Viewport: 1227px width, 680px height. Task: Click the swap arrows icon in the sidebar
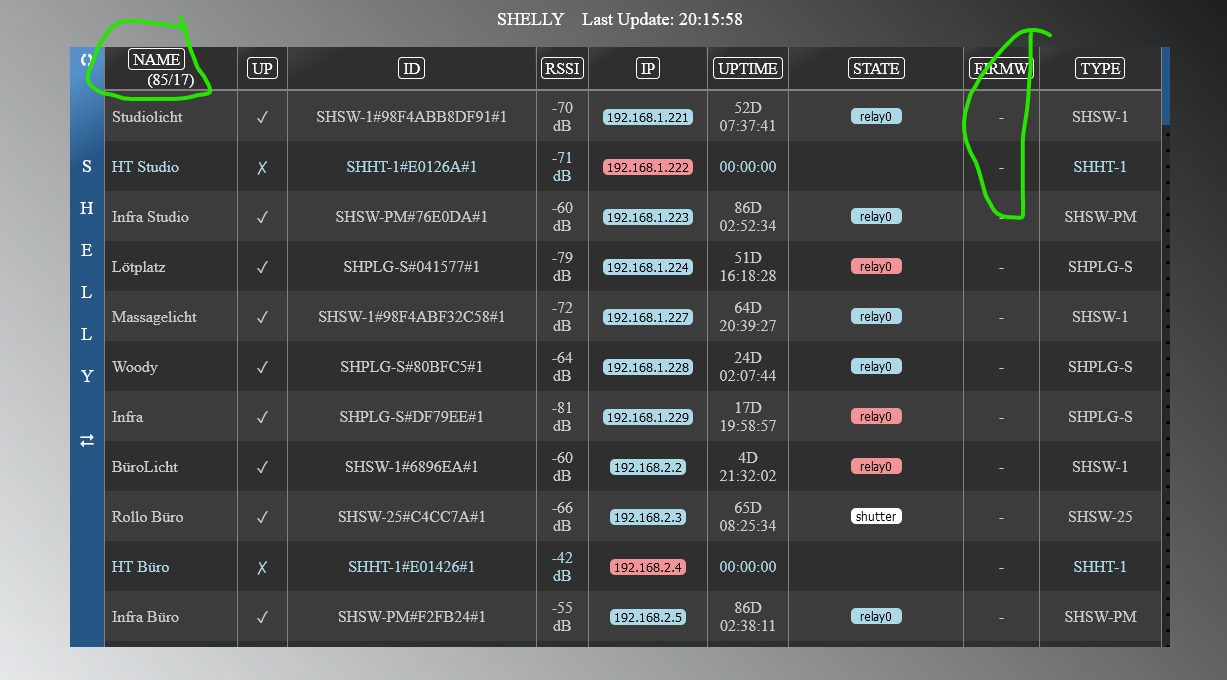coord(87,440)
